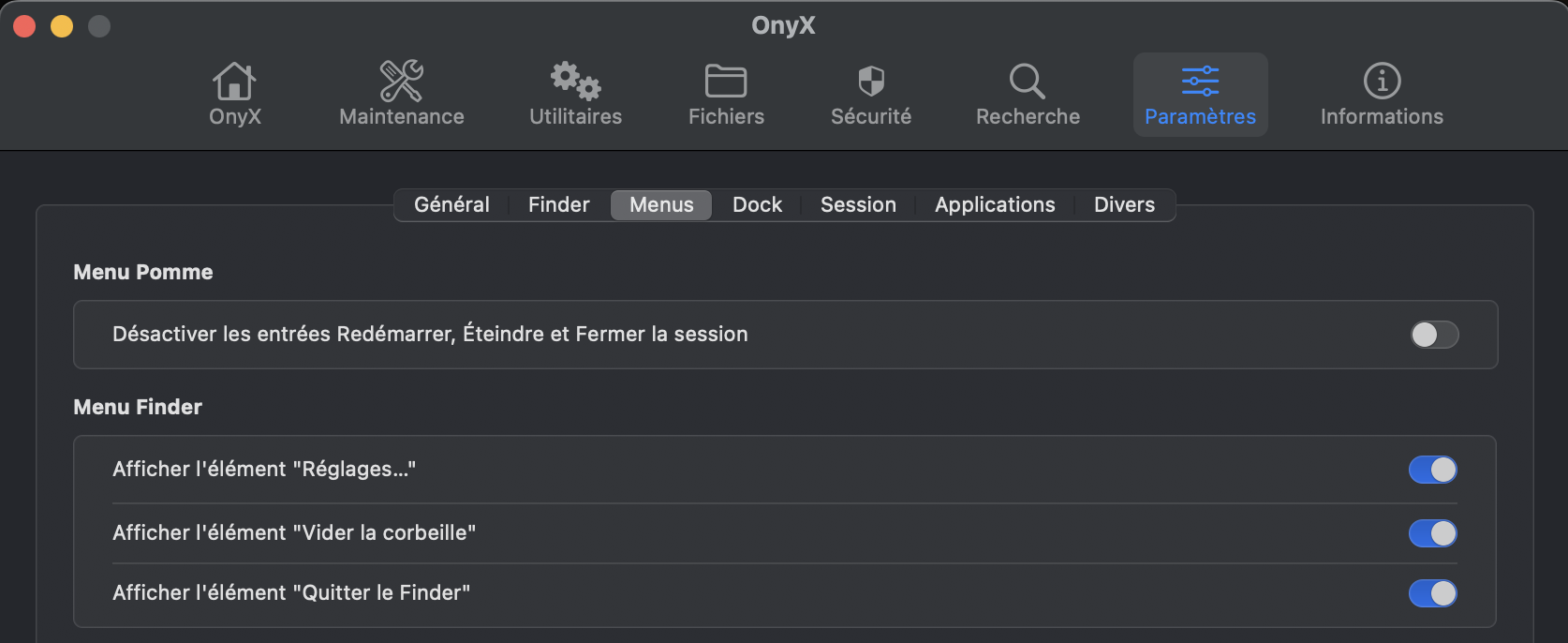Toggle off Afficher l'élément "Réglages..."
This screenshot has width=1568, height=643.
1433,470
